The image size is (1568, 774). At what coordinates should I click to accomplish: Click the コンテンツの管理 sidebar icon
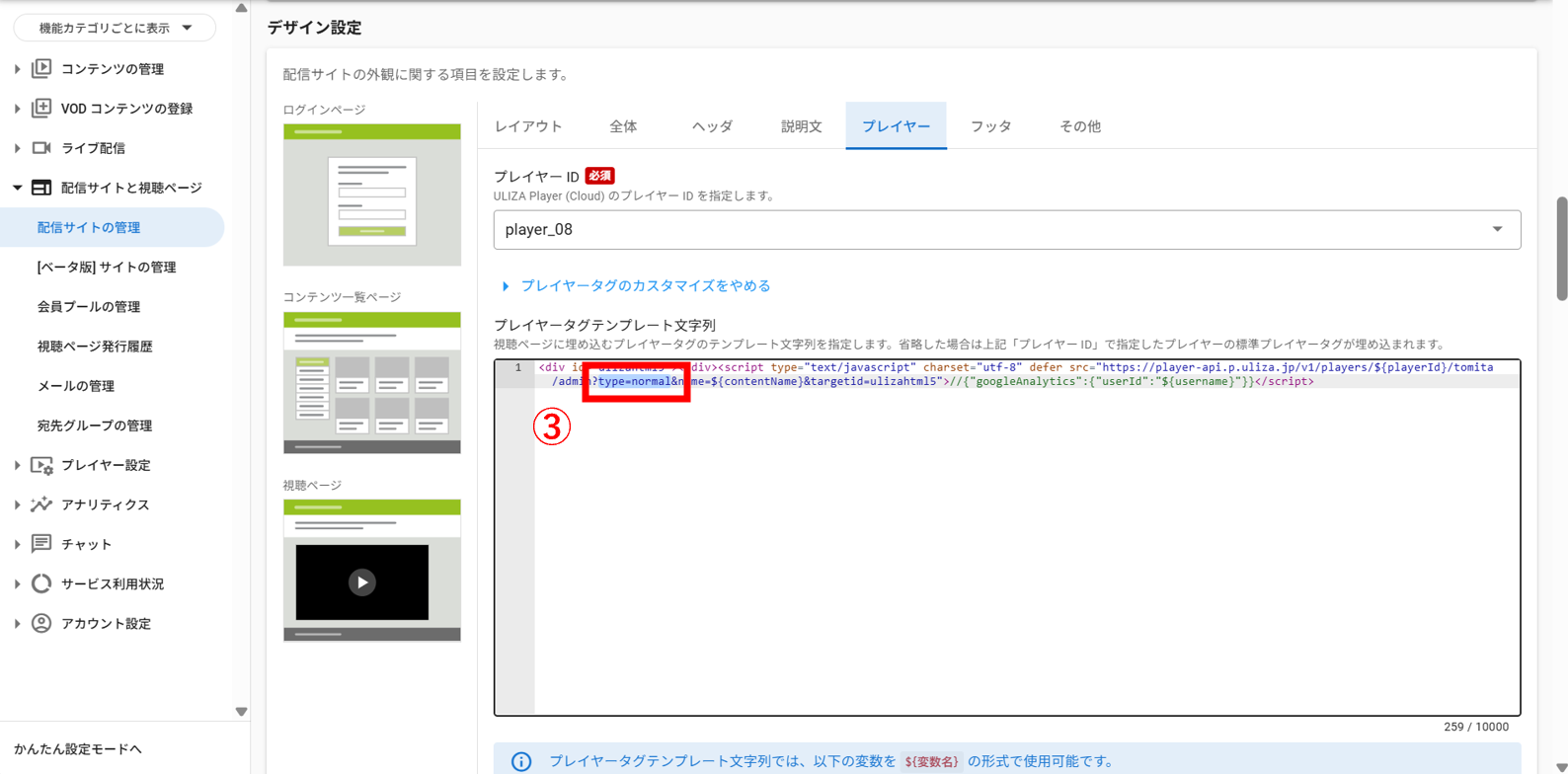tap(41, 68)
